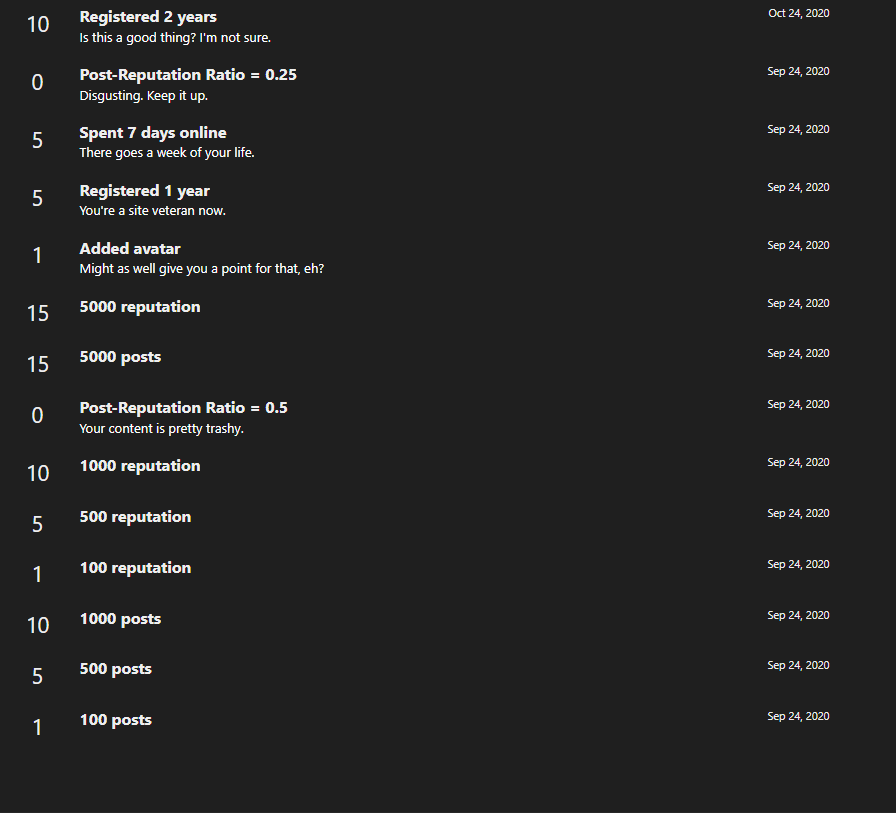Screen dimensions: 896x813
Task: Click the '5000 posts' achievement title
Action: point(120,357)
